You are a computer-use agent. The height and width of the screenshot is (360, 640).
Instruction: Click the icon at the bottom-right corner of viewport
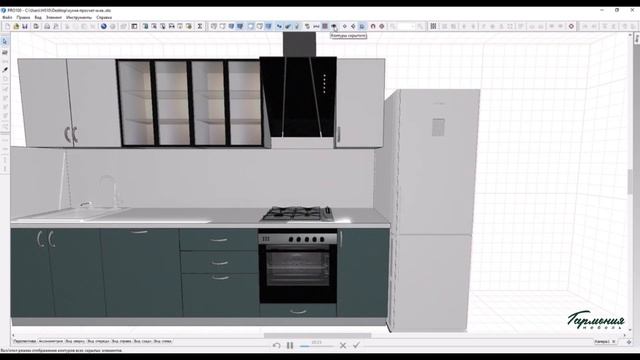coord(629,342)
